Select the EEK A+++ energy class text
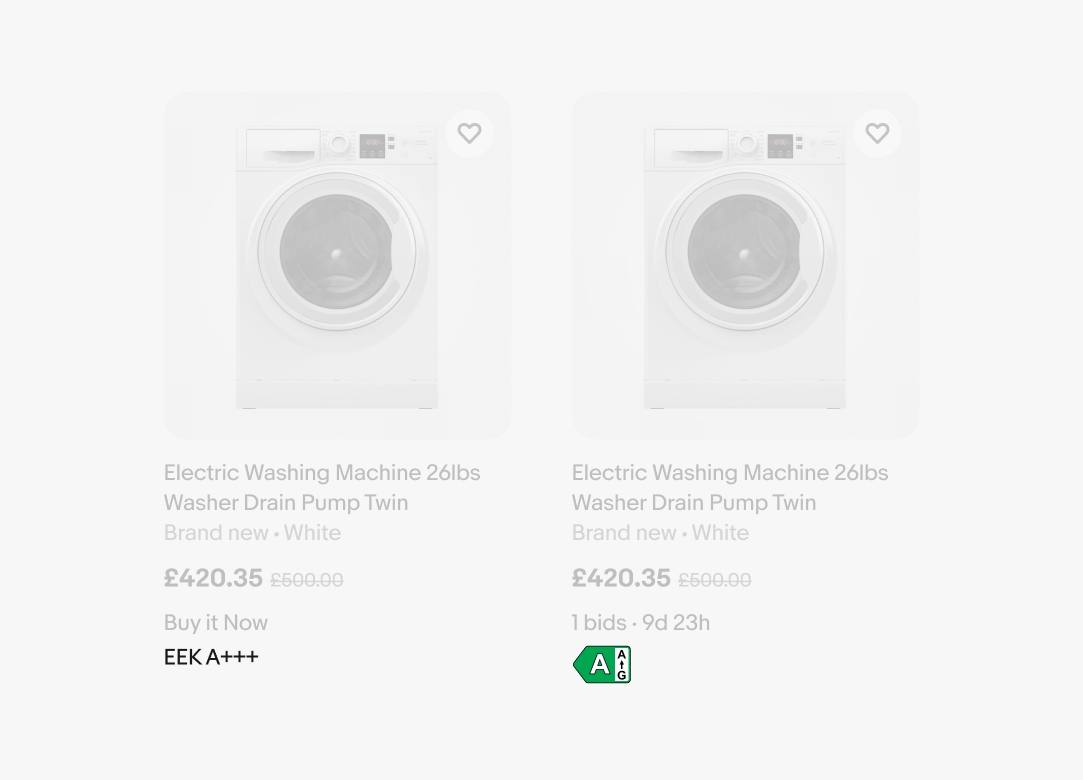1083x780 pixels. [x=211, y=657]
